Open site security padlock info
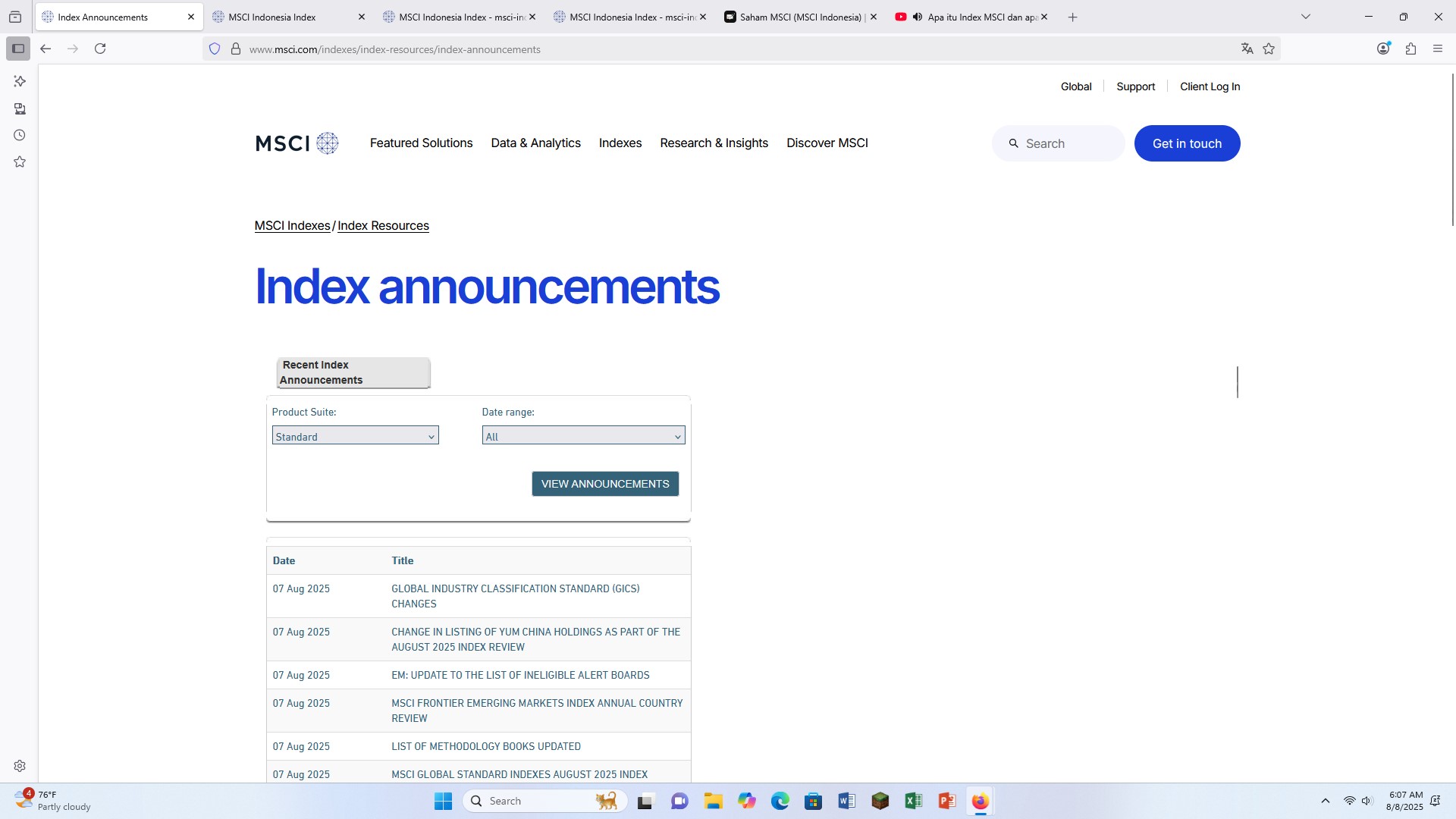The image size is (1456, 819). (x=236, y=49)
